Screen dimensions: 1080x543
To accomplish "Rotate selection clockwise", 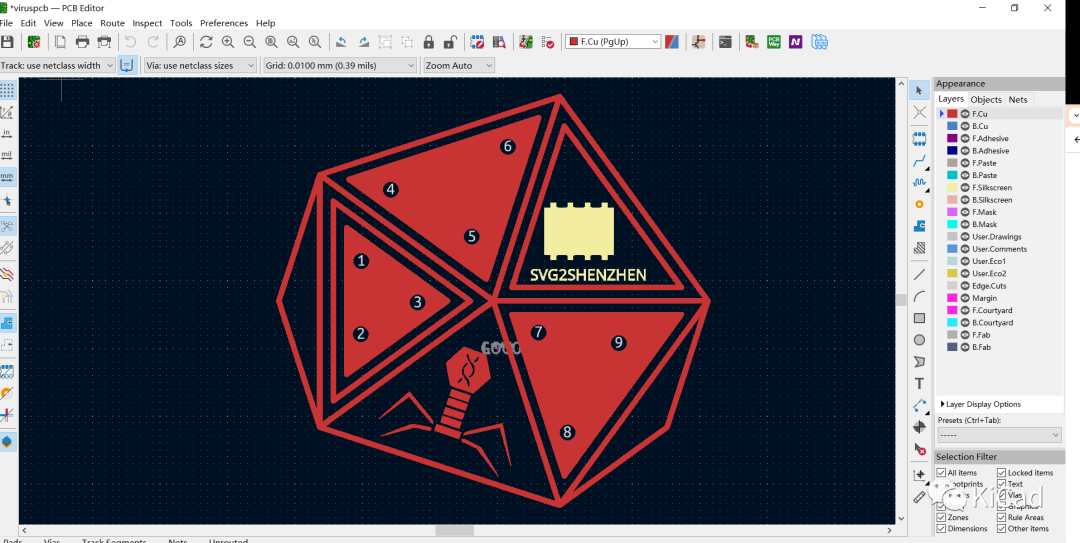I will click(x=363, y=42).
